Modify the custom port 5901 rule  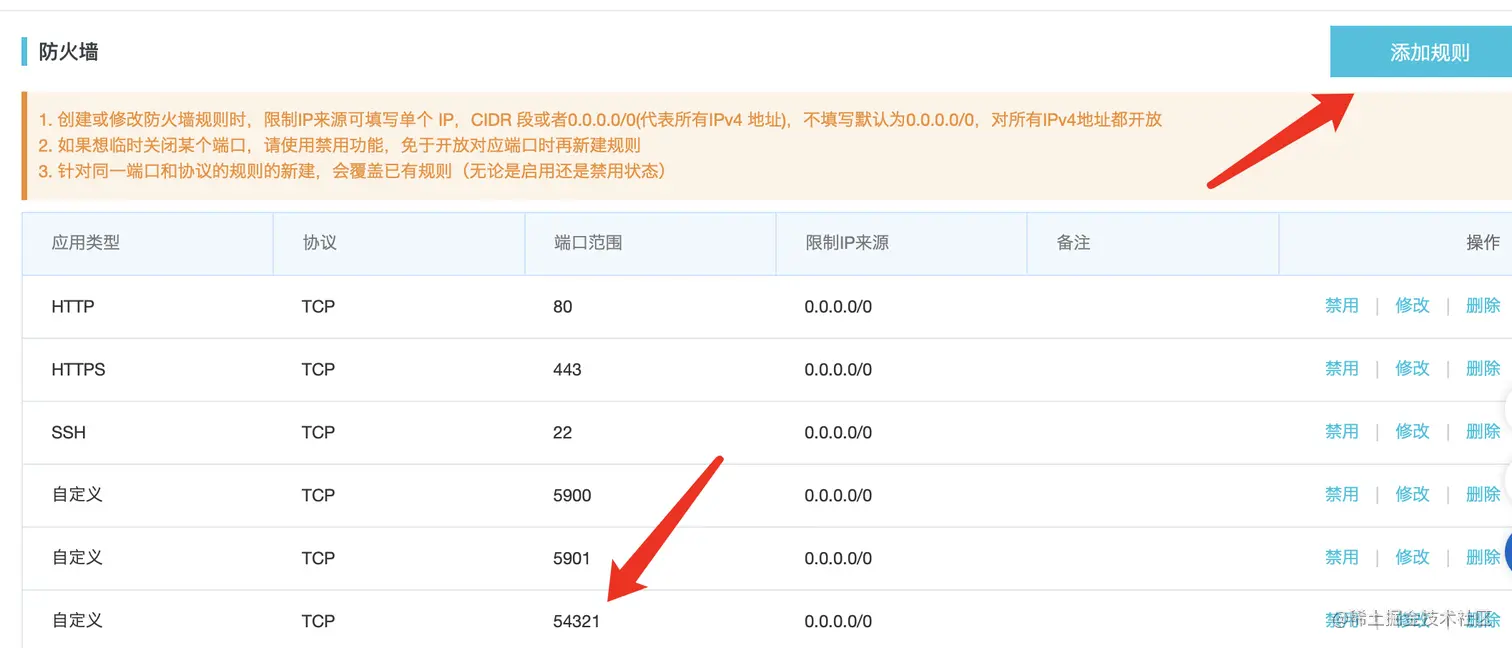(1412, 558)
